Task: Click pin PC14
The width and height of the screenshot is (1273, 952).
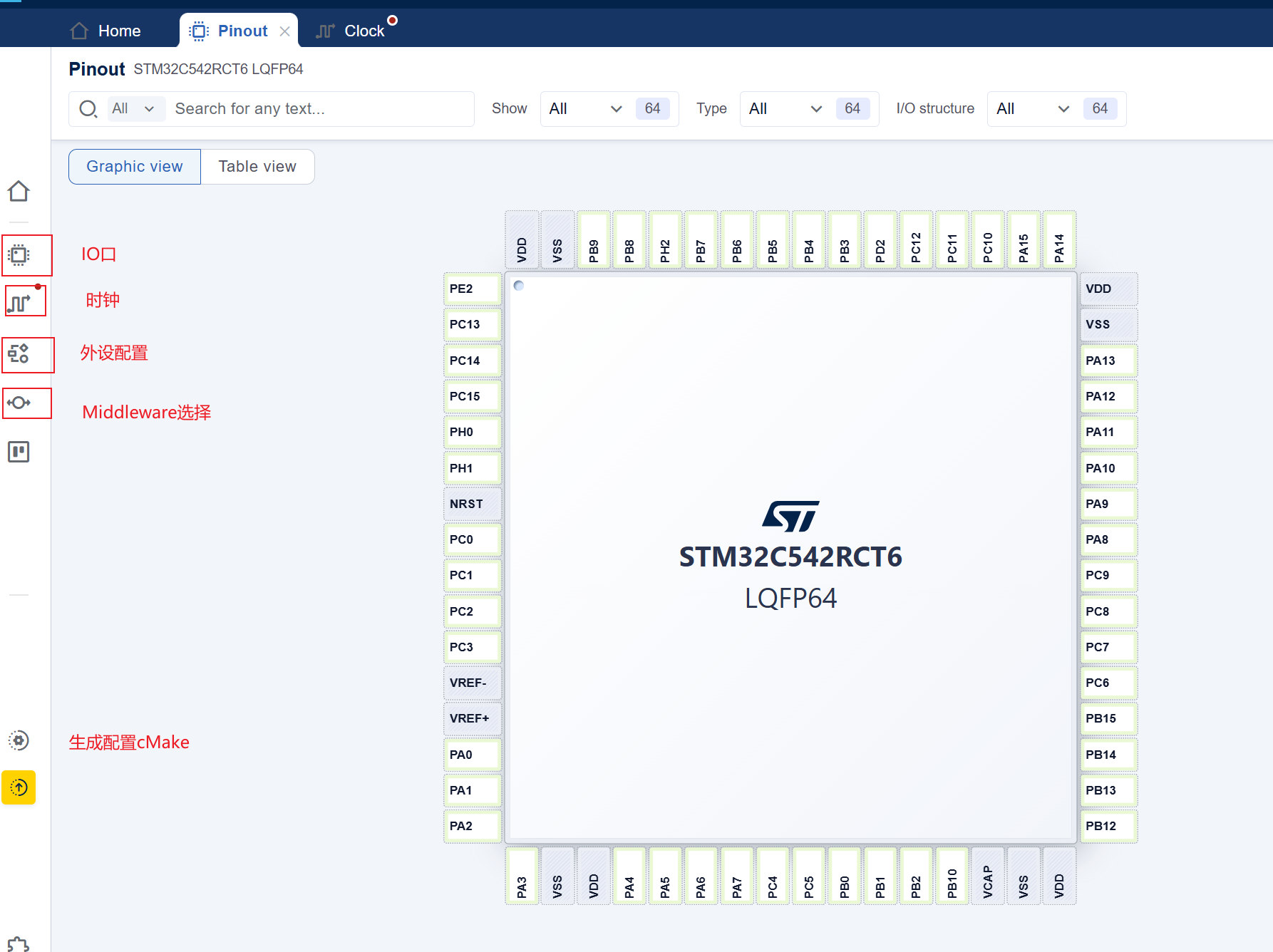Action: click(x=473, y=361)
